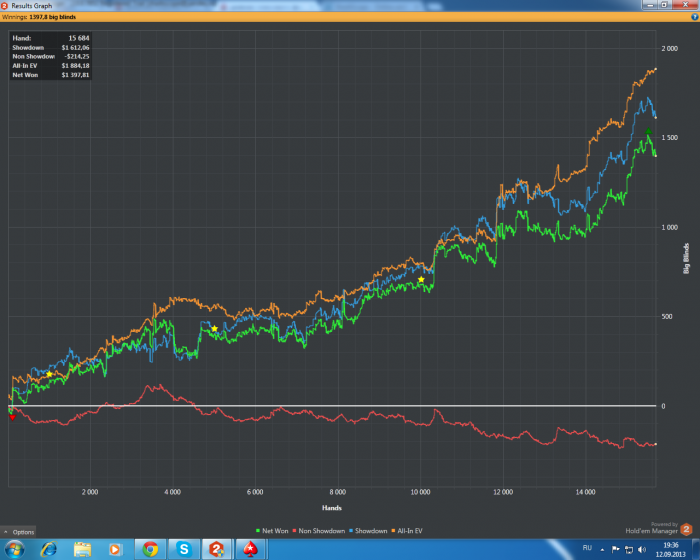Toggle the Showdown legend entry
The image size is (700, 560).
pyautogui.click(x=368, y=531)
